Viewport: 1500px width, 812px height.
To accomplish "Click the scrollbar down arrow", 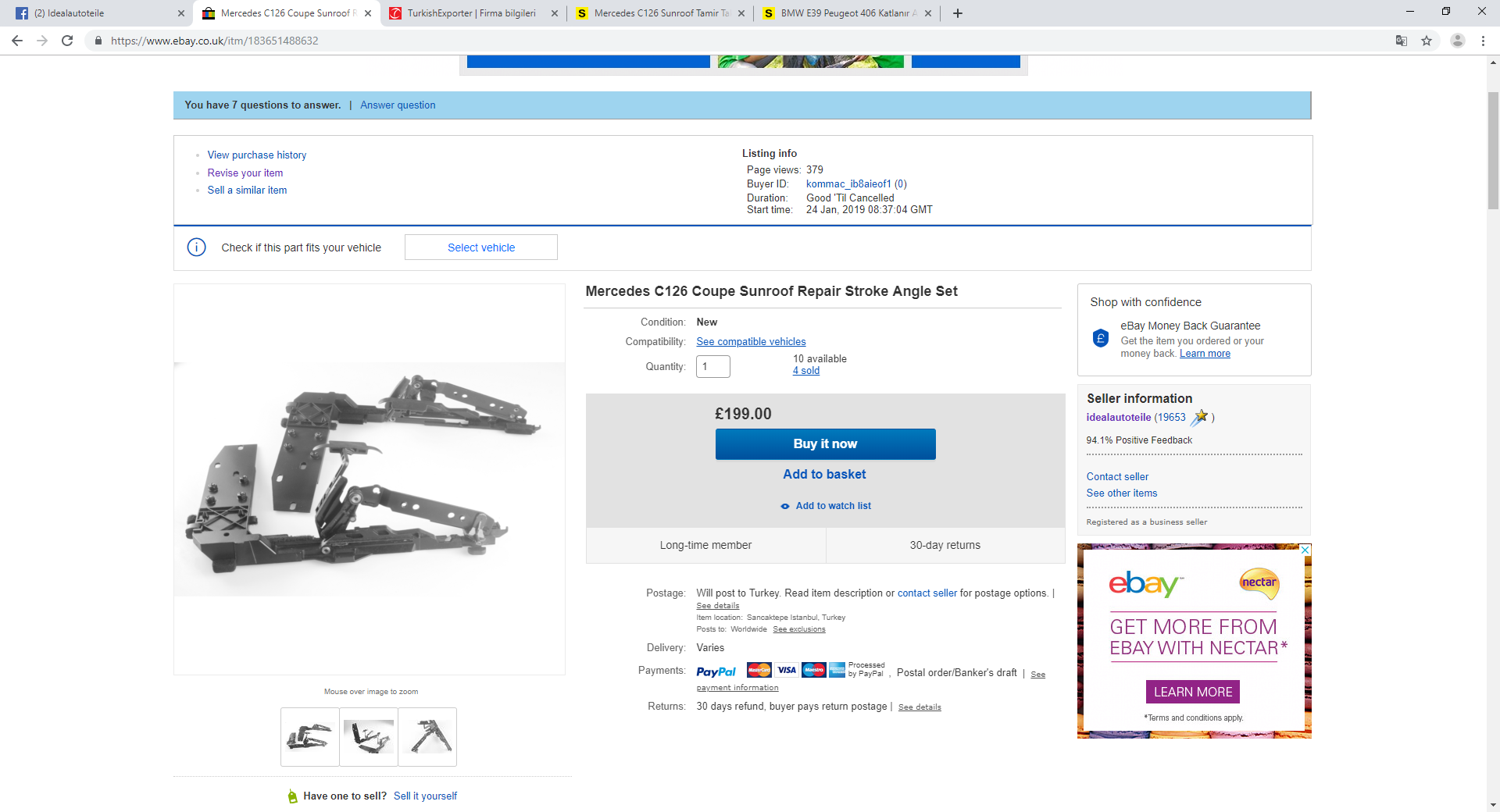I will point(1493,805).
